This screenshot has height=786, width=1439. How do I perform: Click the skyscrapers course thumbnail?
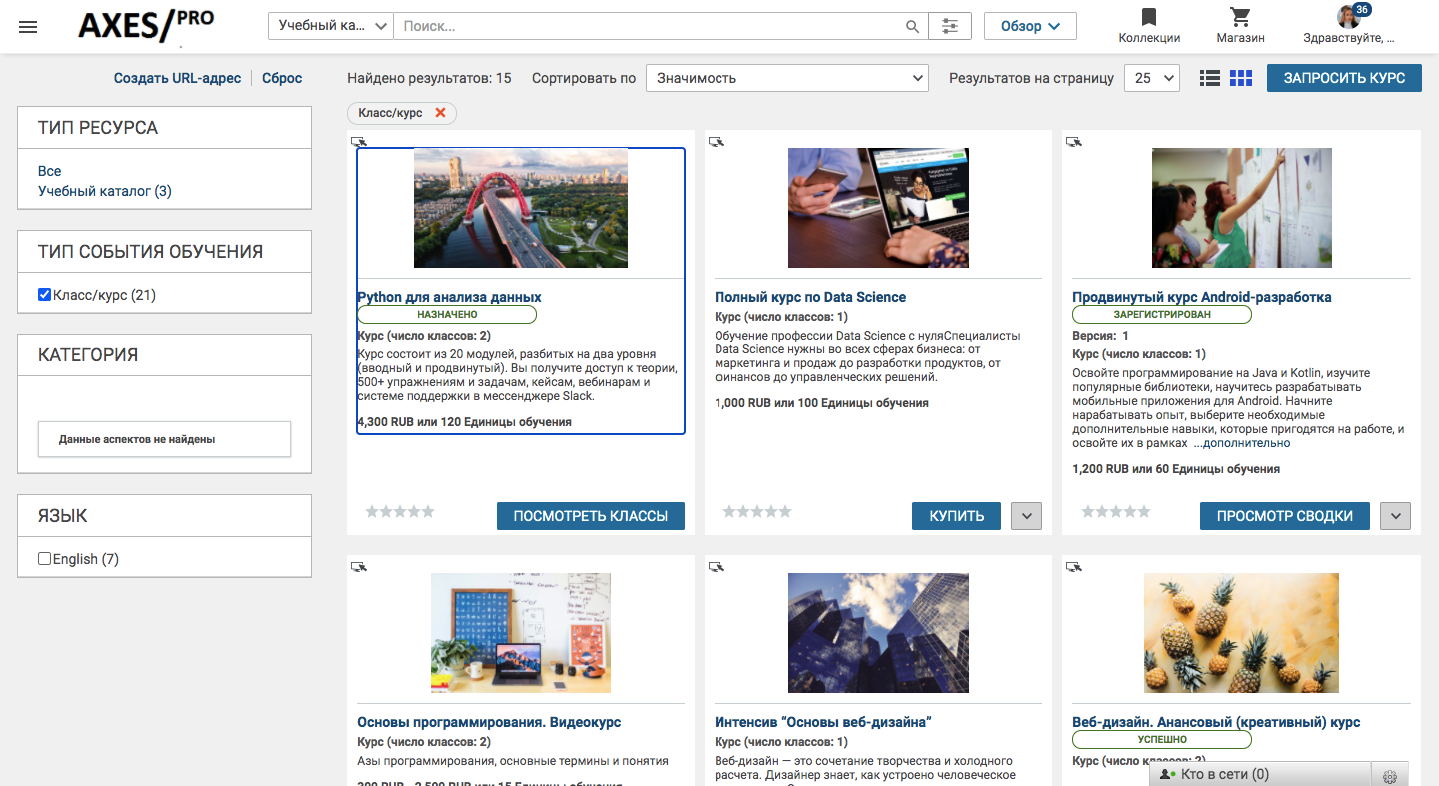(x=878, y=633)
